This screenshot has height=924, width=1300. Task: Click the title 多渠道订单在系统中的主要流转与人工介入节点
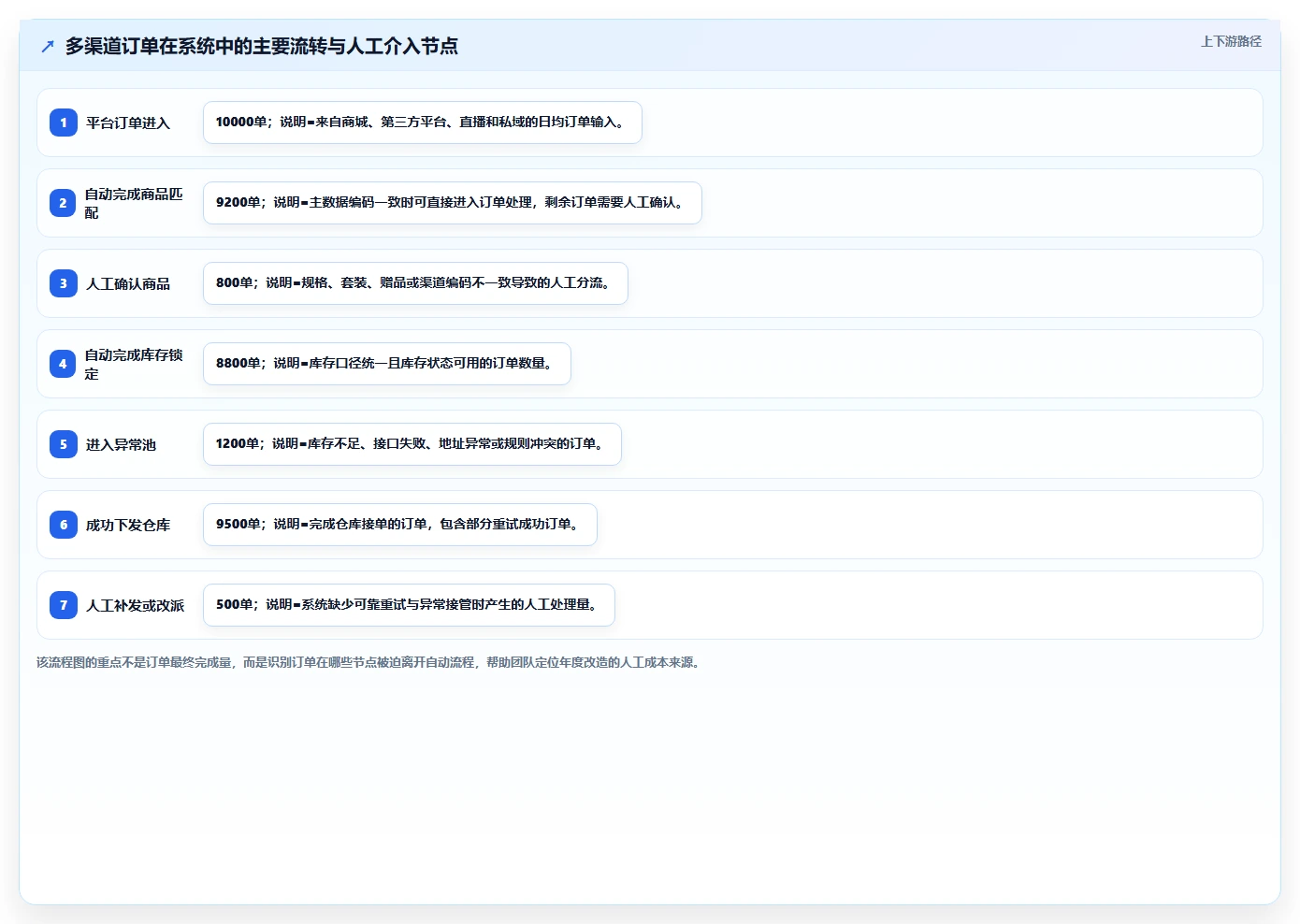click(x=262, y=46)
